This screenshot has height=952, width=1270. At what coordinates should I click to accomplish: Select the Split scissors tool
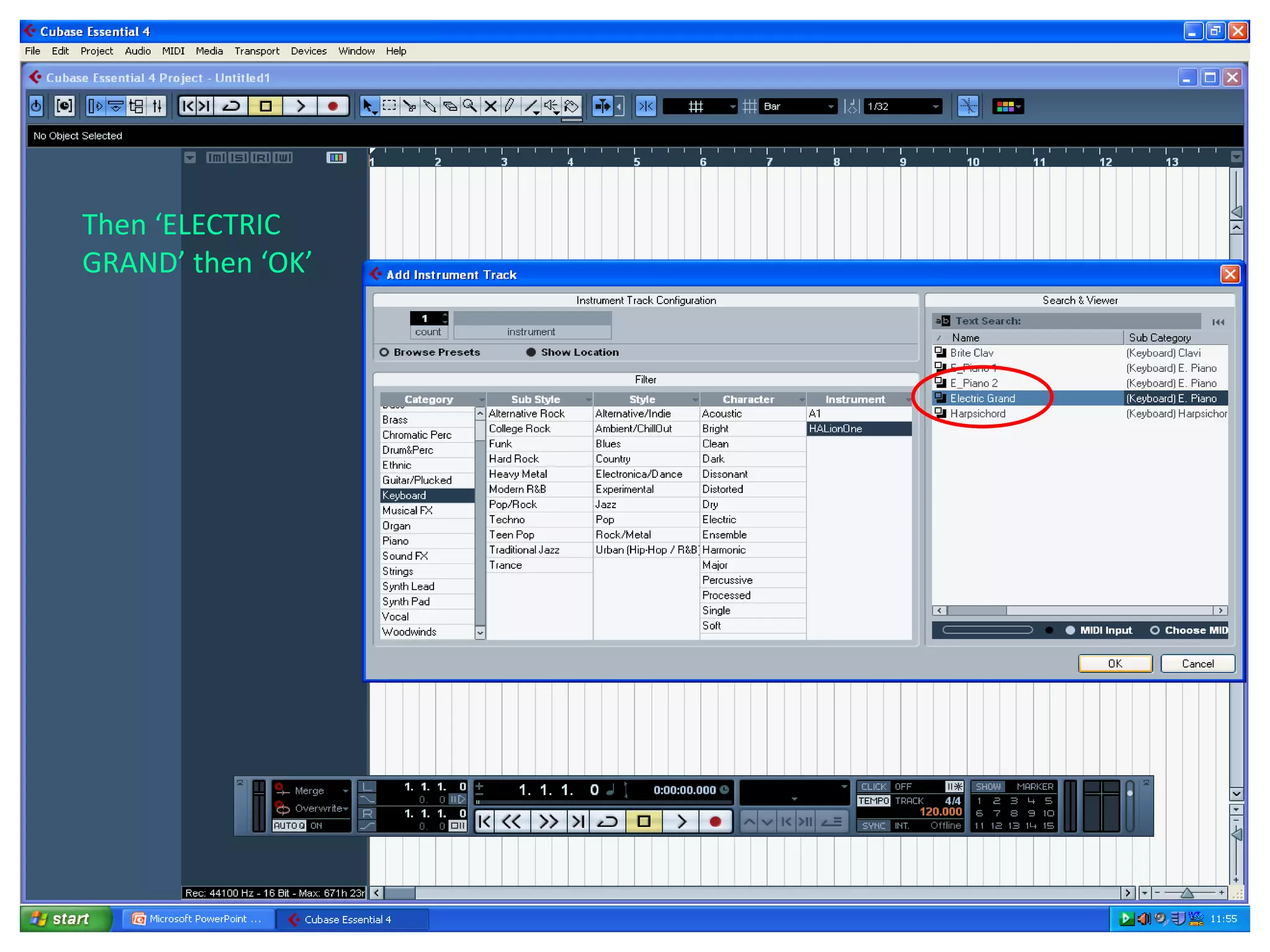pyautogui.click(x=410, y=107)
